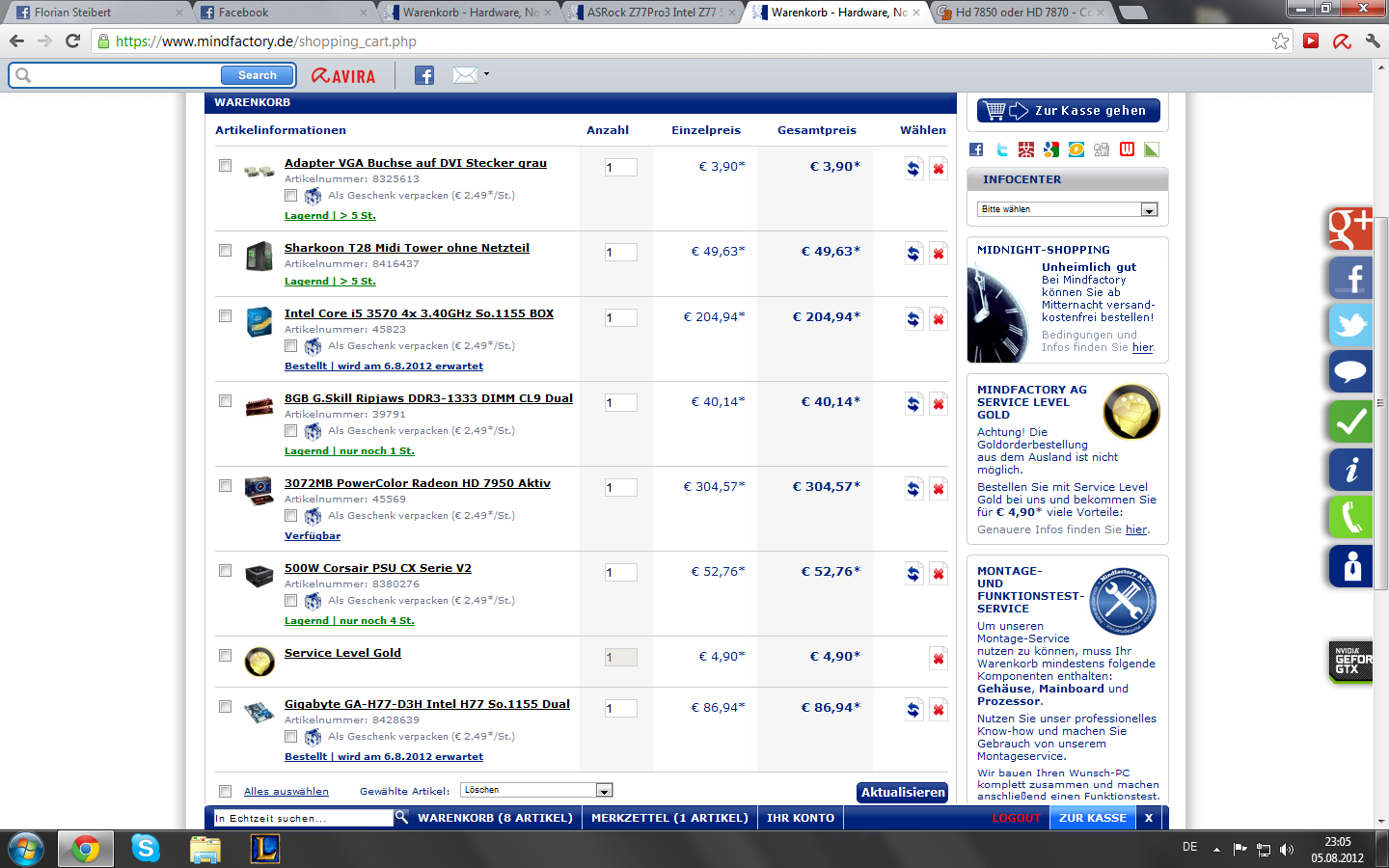Open Warenkorb (8 Artikel) bottom bar item
This screenshot has width=1389, height=868.
(495, 818)
